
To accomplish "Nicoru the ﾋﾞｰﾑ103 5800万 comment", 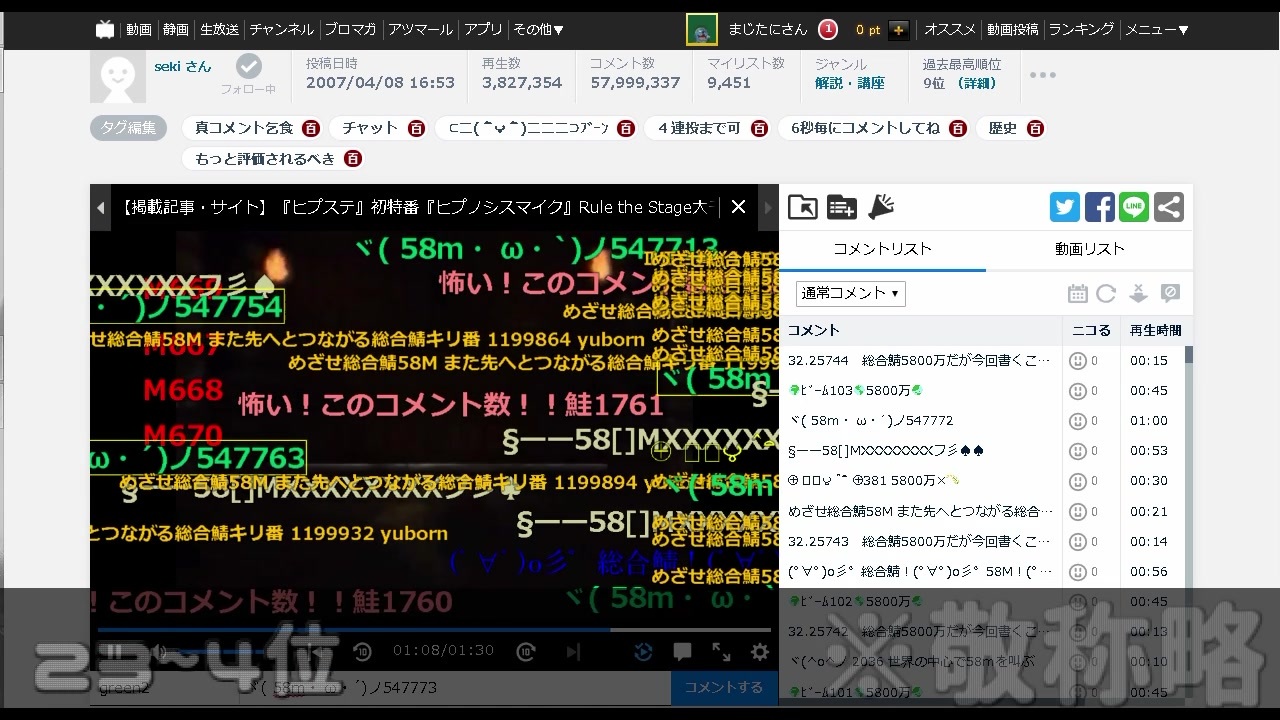I will [1078, 391].
